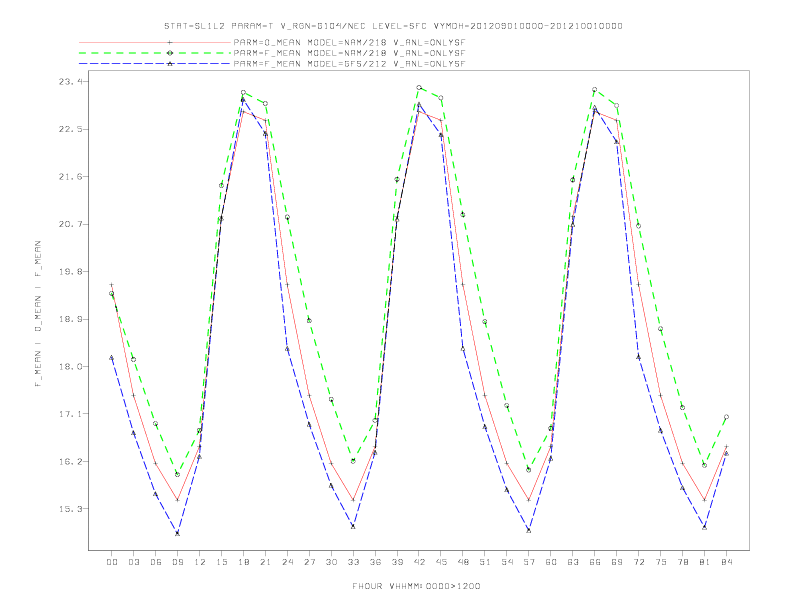Viewport: 792px width, 612px height.
Task: Click y-axis tick label 22.5
Action: click(x=69, y=129)
